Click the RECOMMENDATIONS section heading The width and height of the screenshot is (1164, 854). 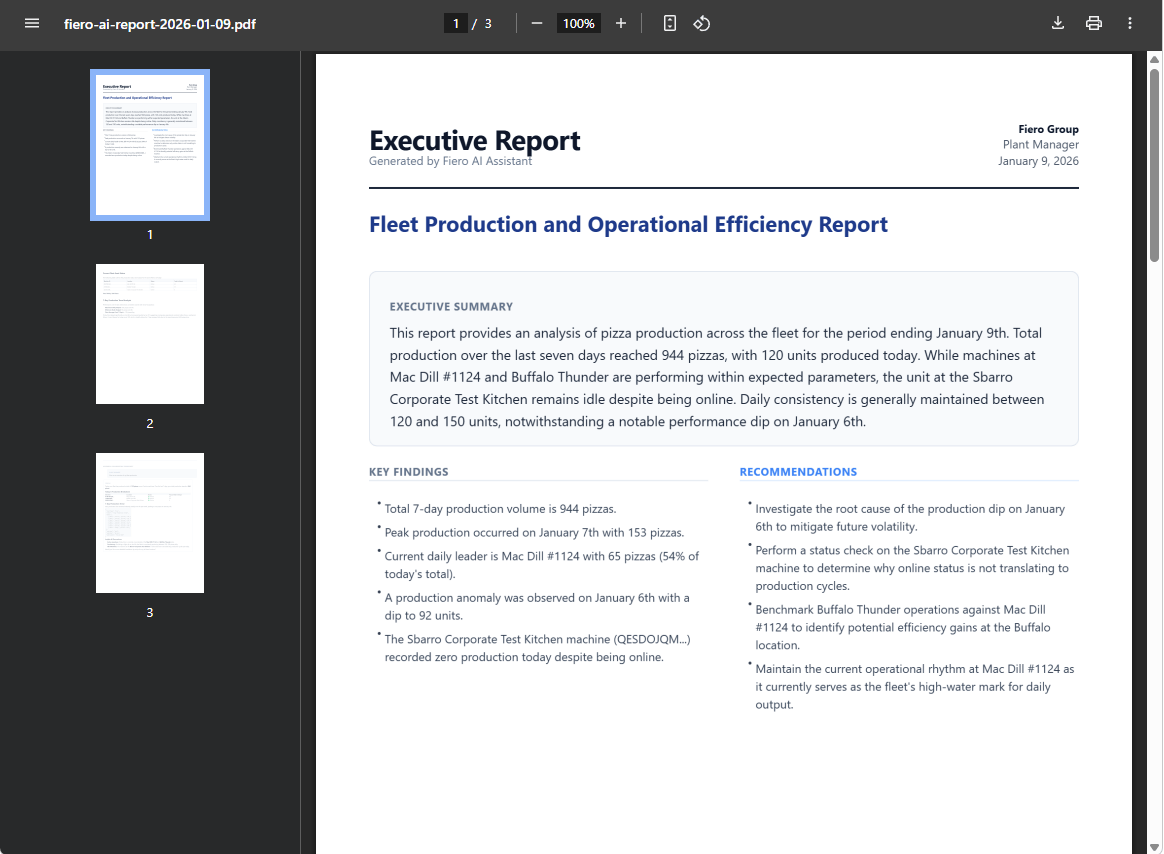click(x=798, y=472)
